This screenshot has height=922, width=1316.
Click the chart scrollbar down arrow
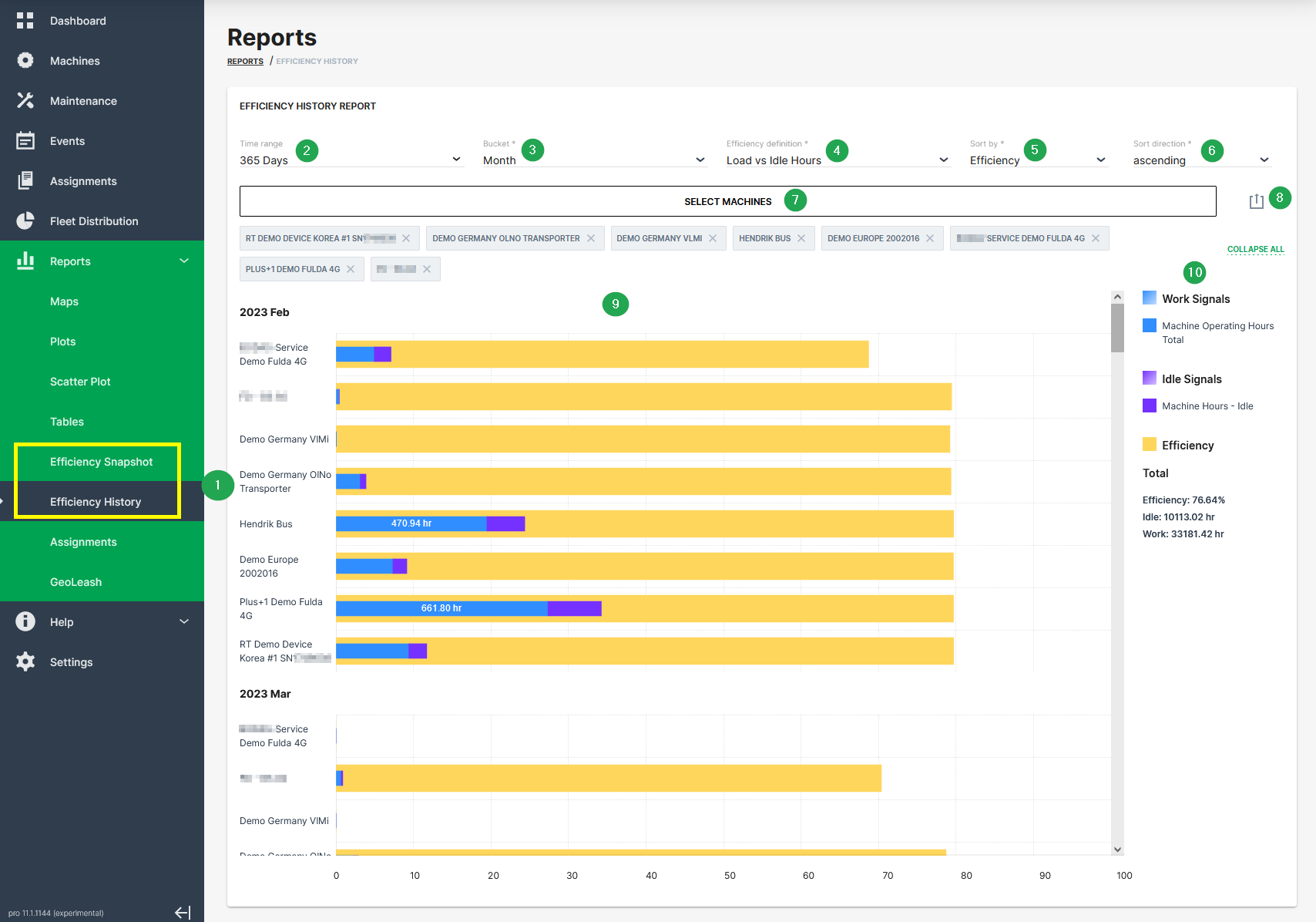(1117, 849)
